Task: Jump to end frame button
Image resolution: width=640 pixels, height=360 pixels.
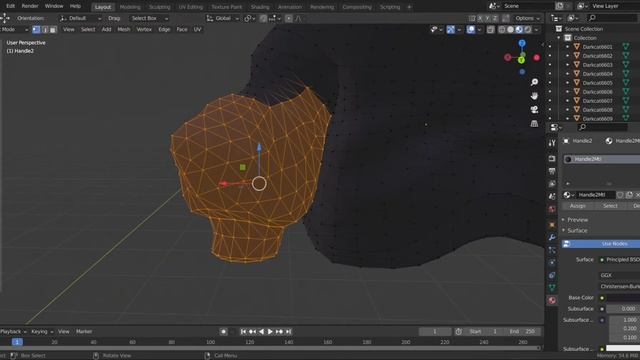Action: [x=288, y=331]
